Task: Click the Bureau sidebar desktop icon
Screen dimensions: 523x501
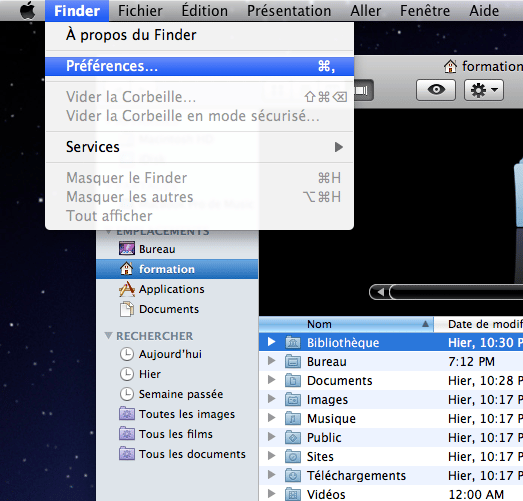Action: tap(127, 249)
